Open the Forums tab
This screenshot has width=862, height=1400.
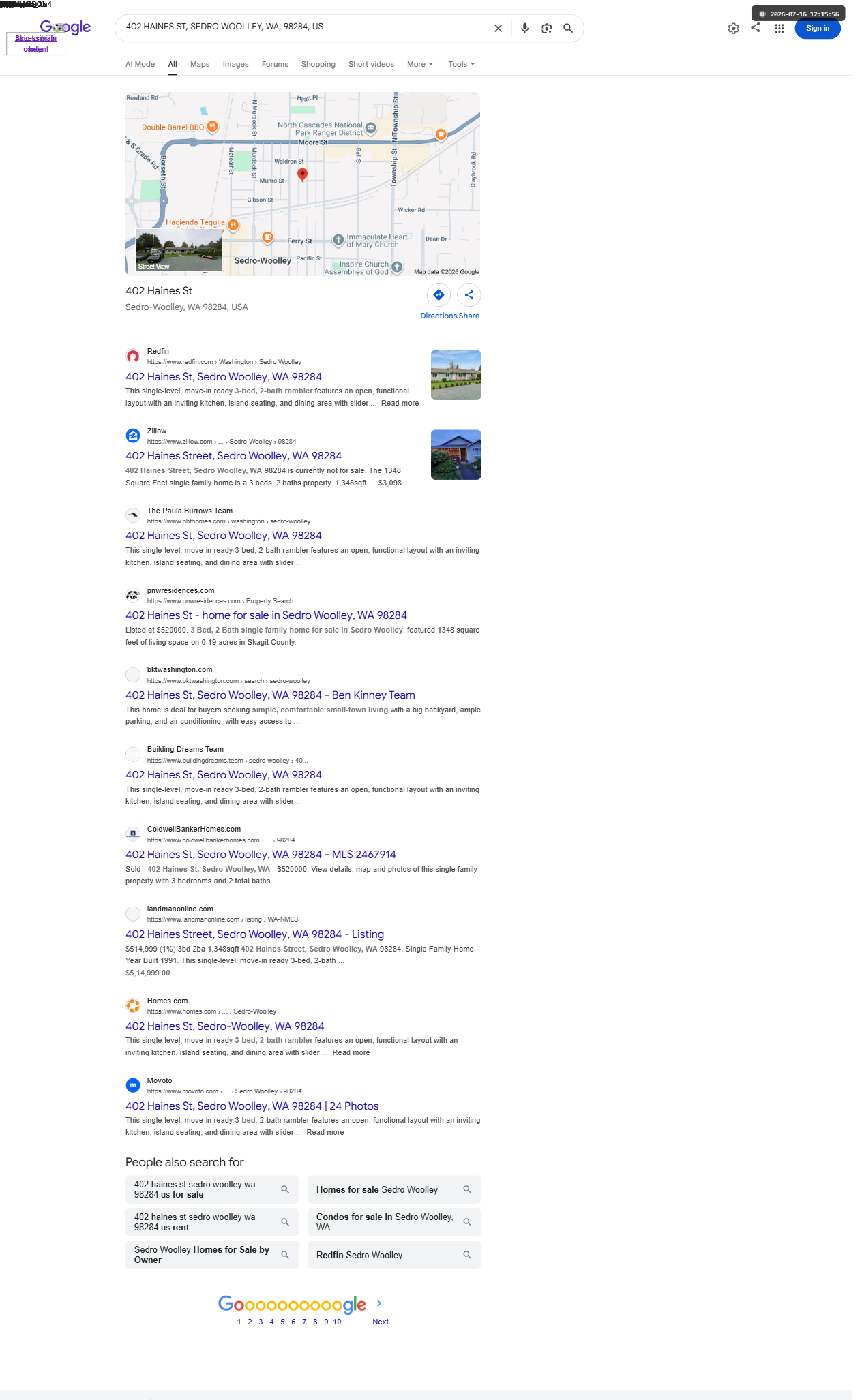coord(275,64)
